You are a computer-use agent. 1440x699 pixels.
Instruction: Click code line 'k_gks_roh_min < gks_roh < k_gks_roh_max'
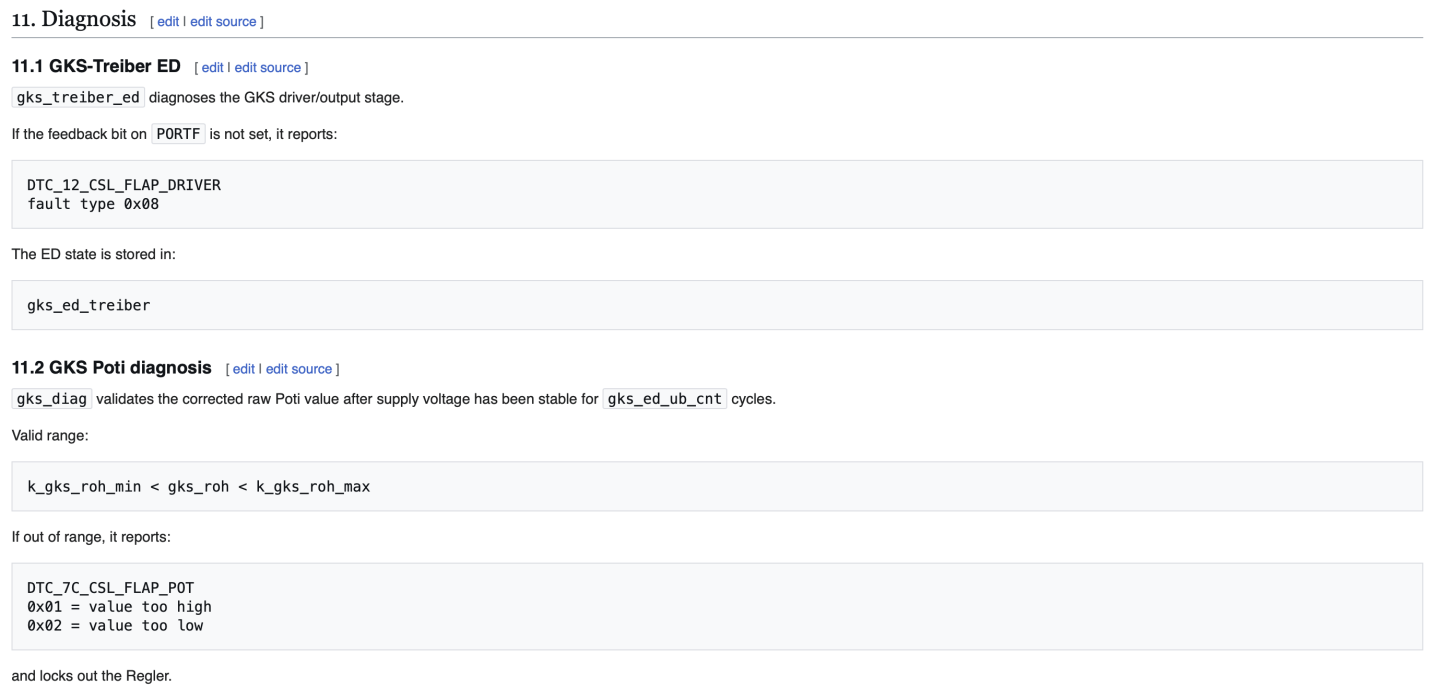click(x=199, y=487)
